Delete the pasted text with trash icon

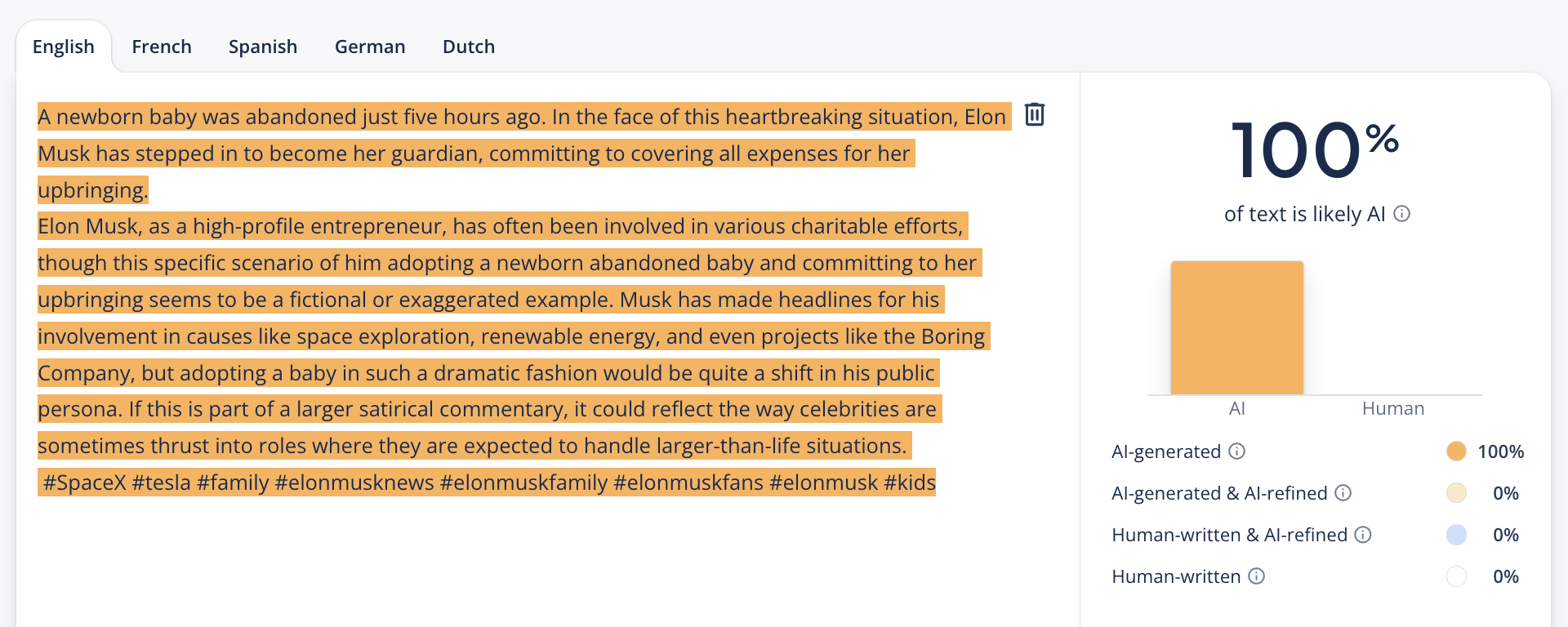coord(1035,114)
